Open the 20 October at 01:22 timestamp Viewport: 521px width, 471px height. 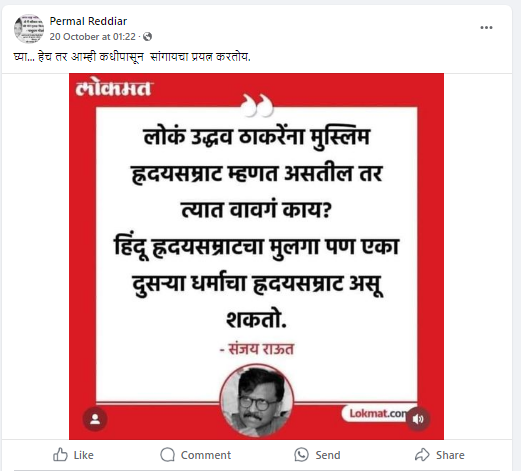93,37
